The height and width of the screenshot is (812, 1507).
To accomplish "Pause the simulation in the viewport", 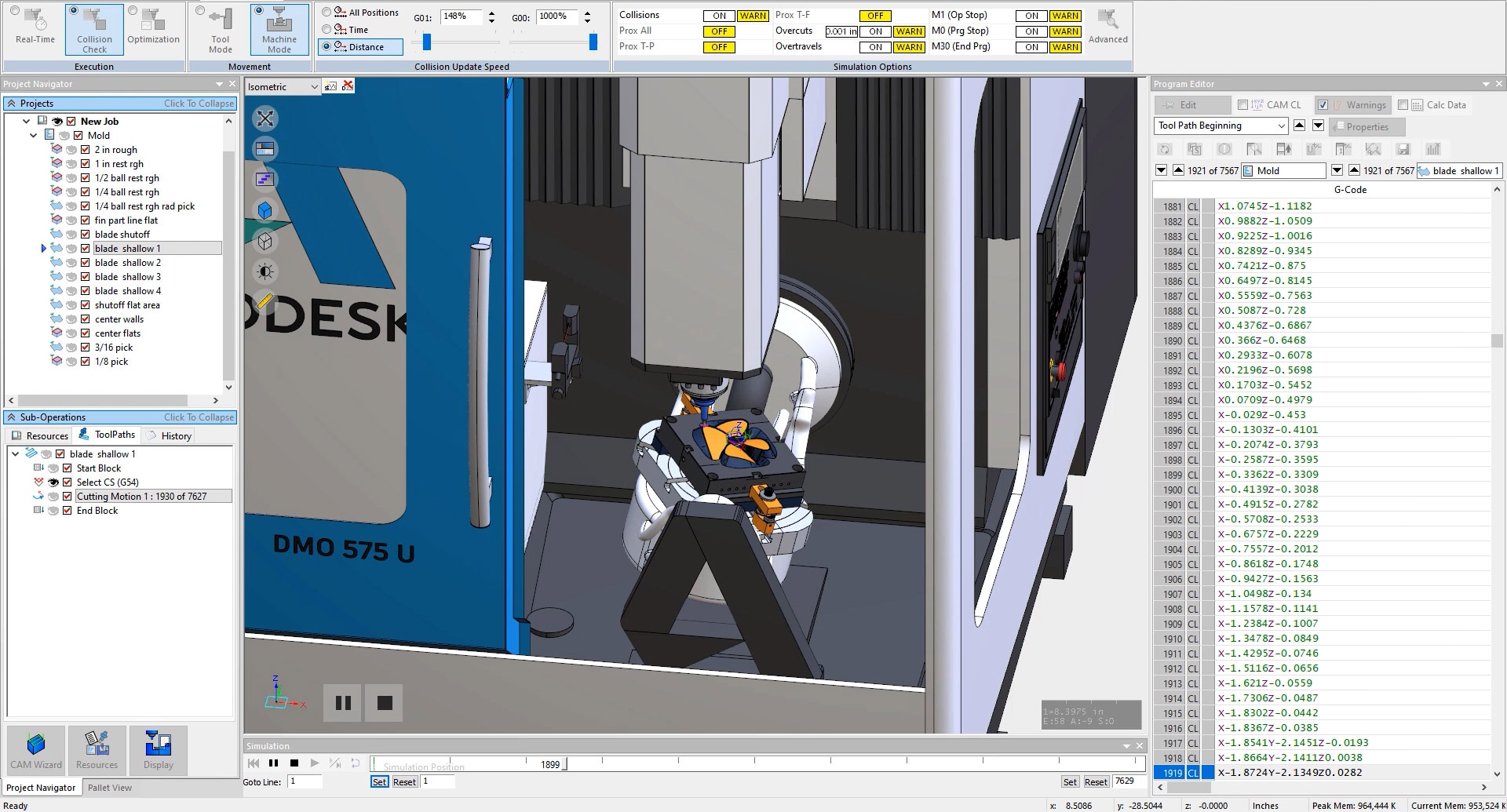I will click(343, 703).
